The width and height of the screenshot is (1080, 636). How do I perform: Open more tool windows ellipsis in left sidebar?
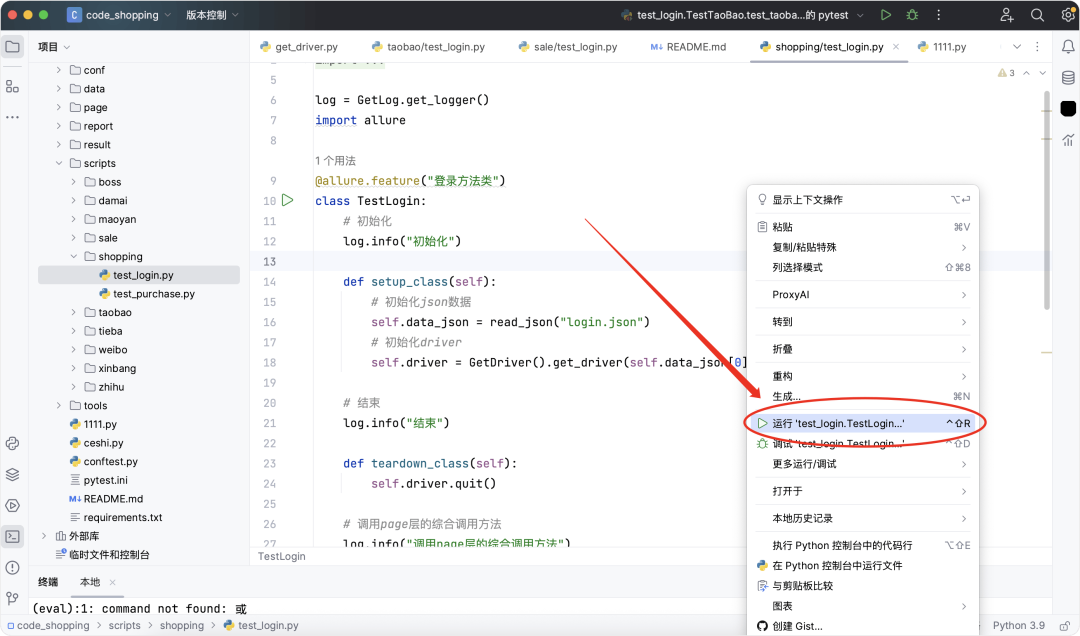point(12,117)
